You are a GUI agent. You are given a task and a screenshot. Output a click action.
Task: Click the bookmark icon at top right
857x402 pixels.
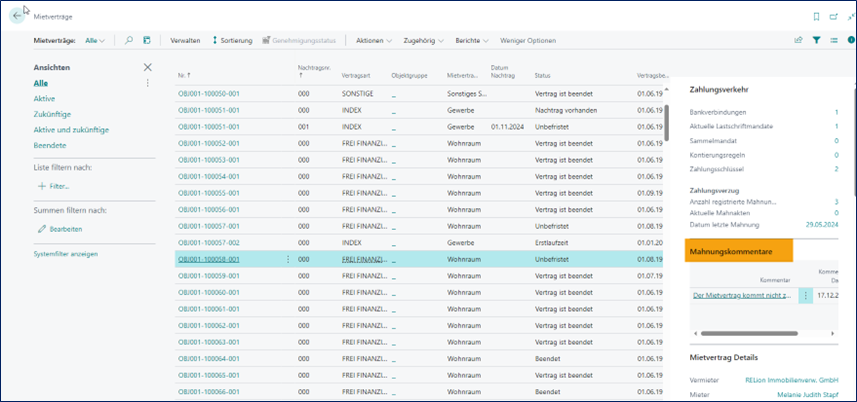pyautogui.click(x=816, y=16)
